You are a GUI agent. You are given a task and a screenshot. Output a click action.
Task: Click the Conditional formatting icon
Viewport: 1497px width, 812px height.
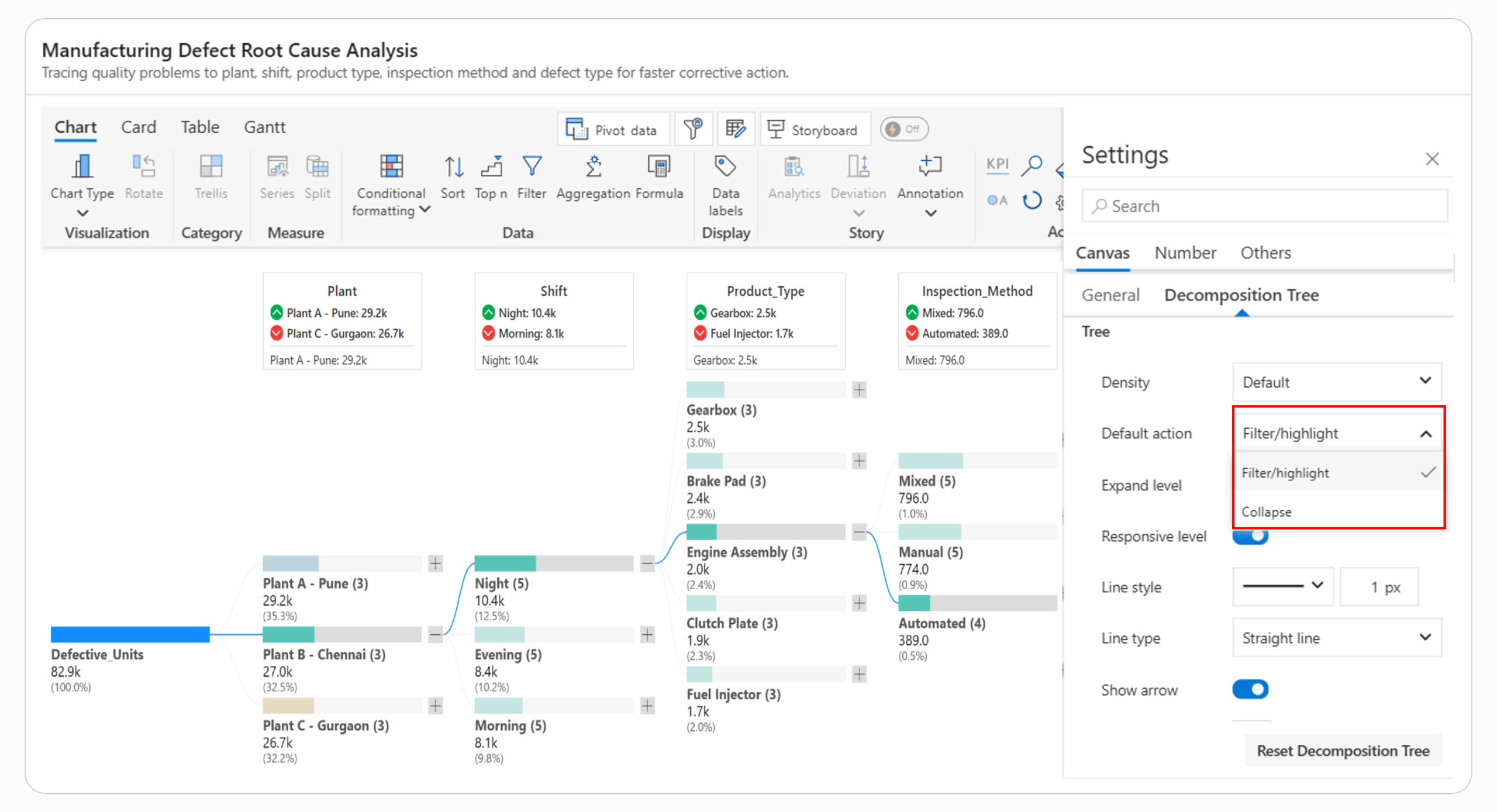(x=391, y=167)
